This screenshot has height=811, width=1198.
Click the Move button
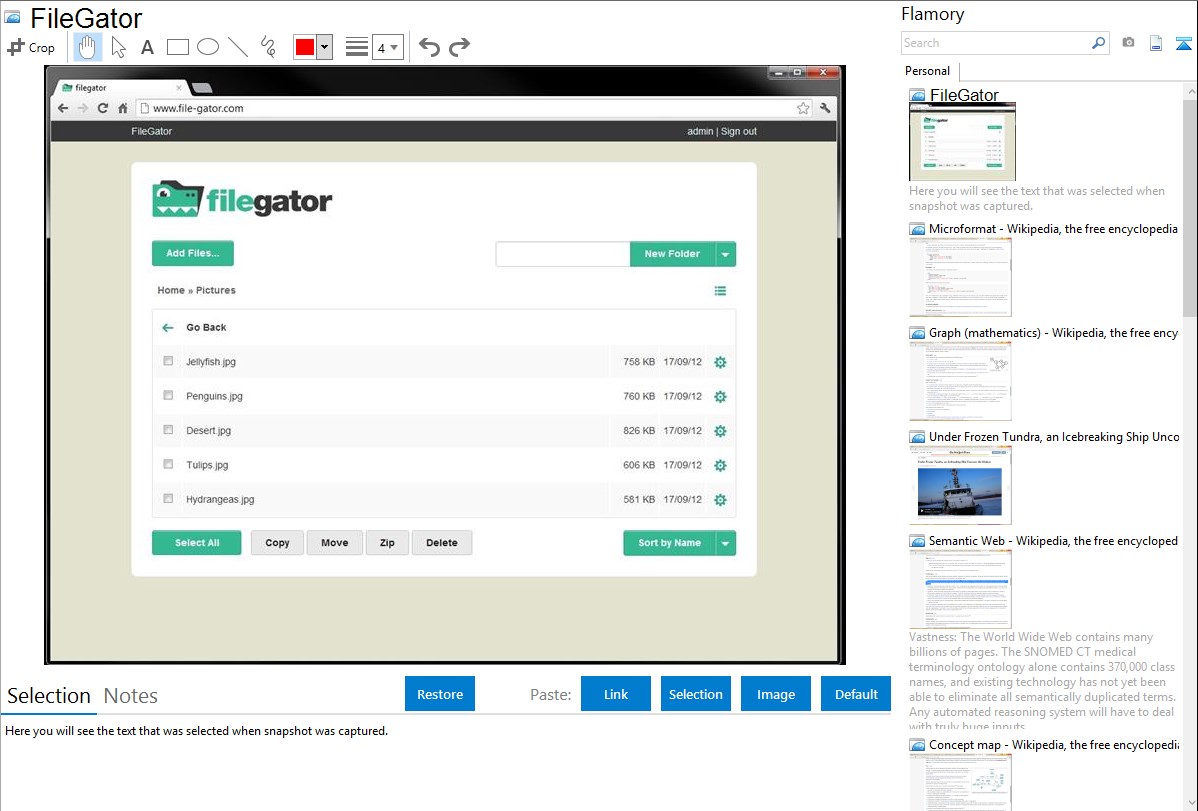tap(335, 543)
